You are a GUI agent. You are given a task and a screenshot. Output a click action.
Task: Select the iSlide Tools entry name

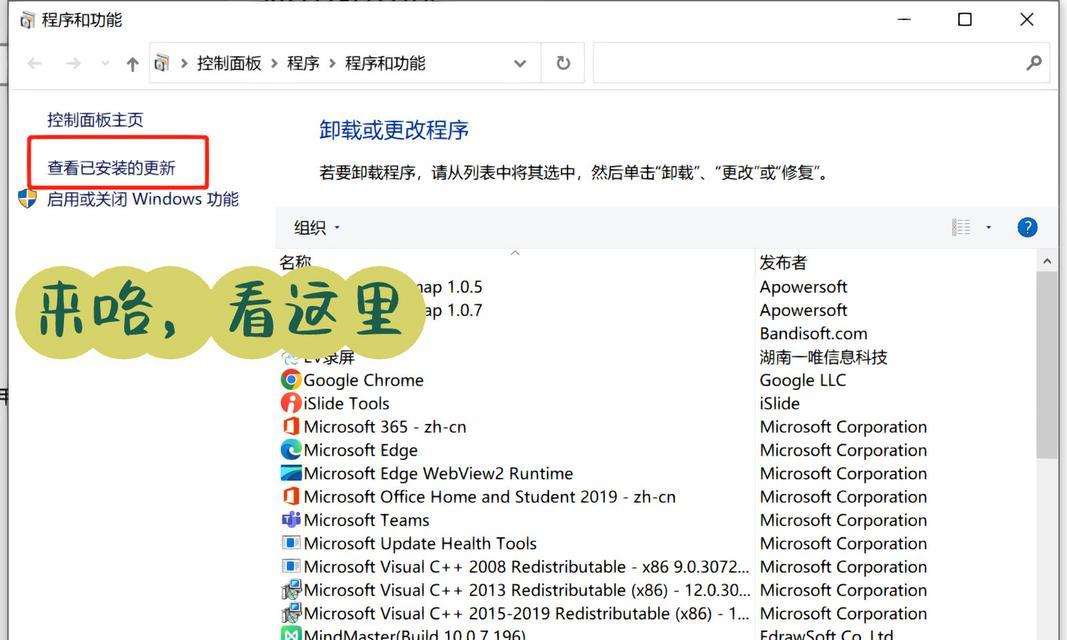click(346, 403)
